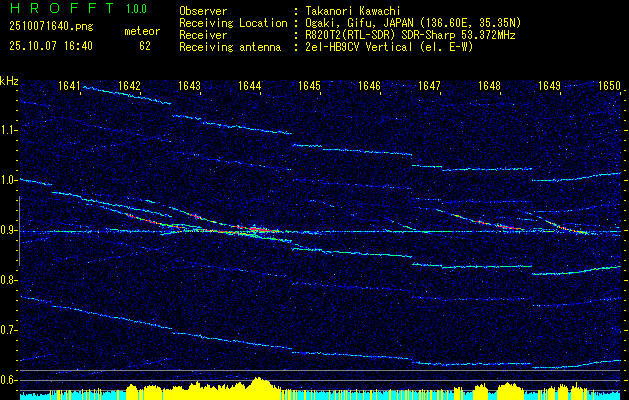Screen dimensions: 629x400
Task: Click the 1647 time marker
Action: [x=429, y=86]
